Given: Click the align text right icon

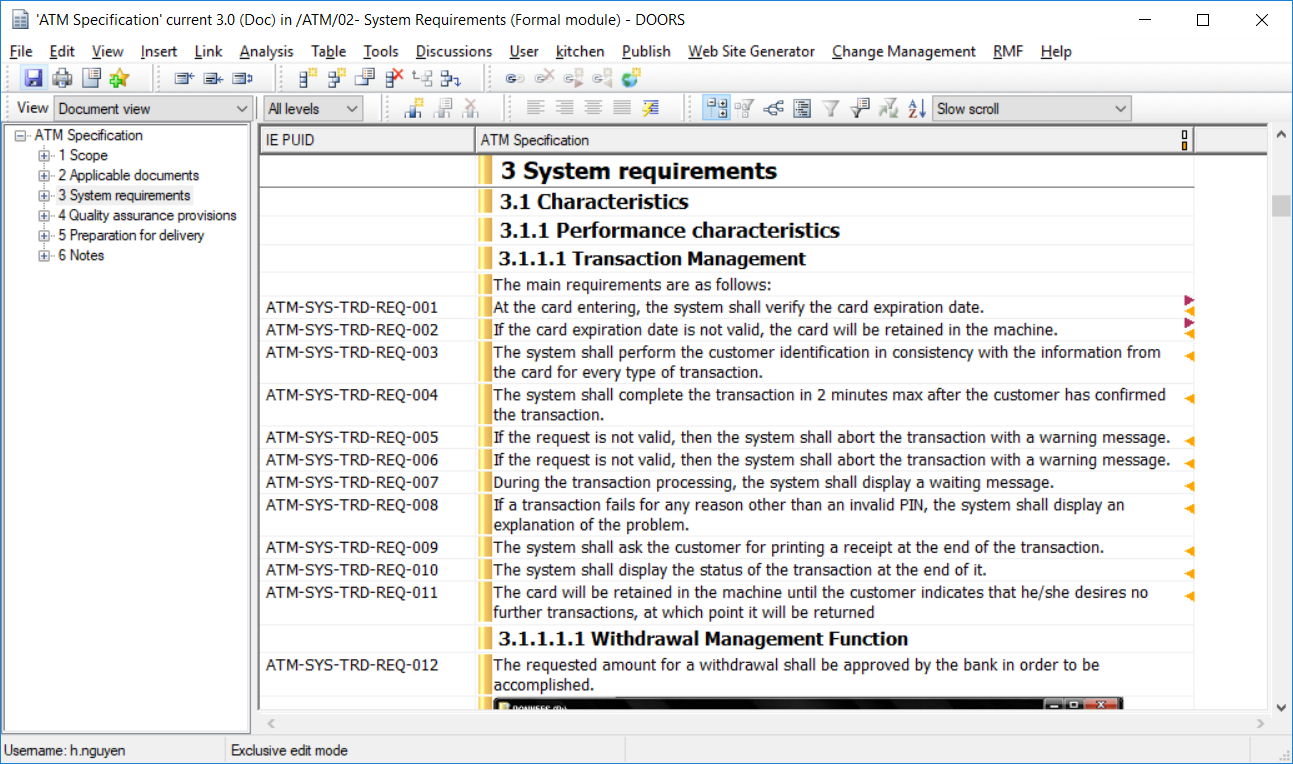Looking at the screenshot, I should tap(565, 108).
